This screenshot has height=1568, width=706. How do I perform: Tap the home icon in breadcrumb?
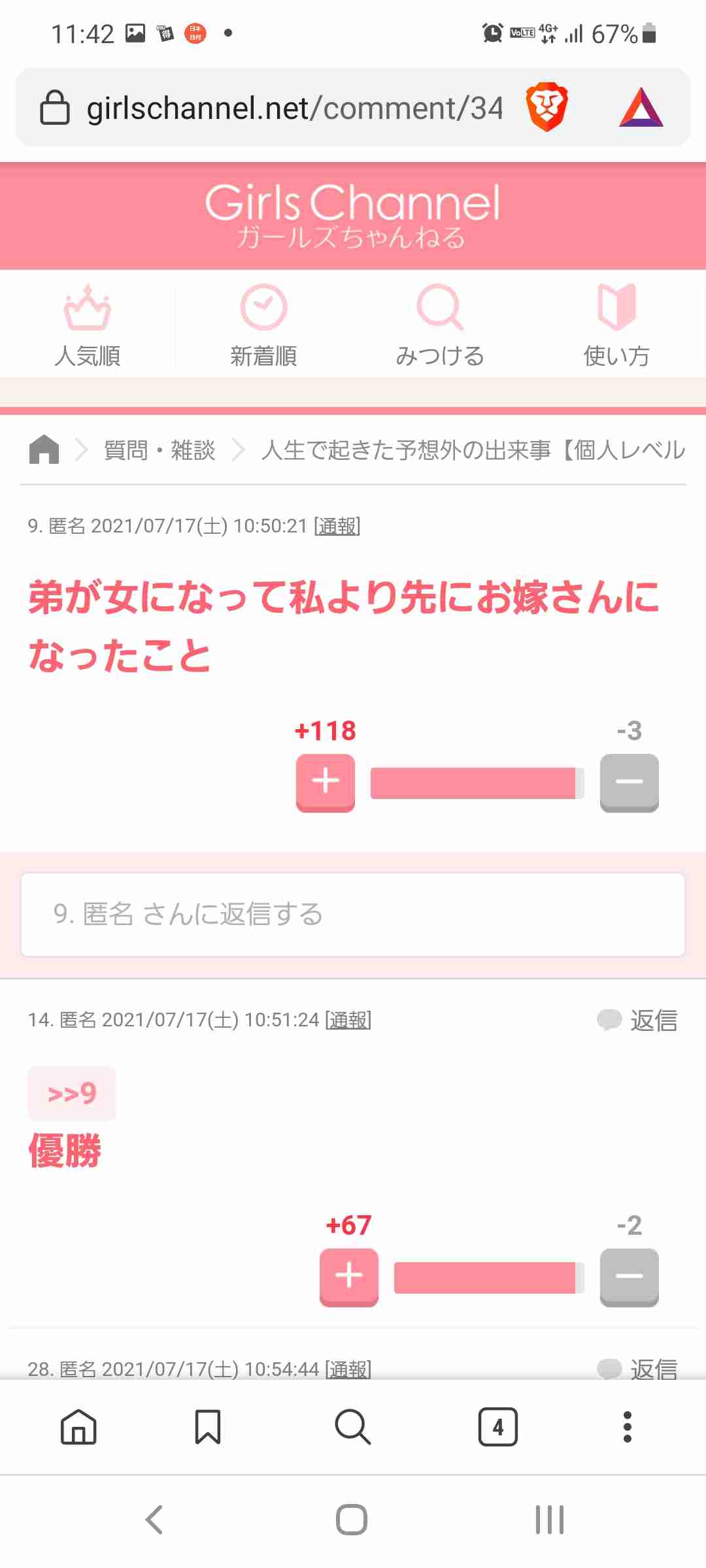[x=44, y=449]
